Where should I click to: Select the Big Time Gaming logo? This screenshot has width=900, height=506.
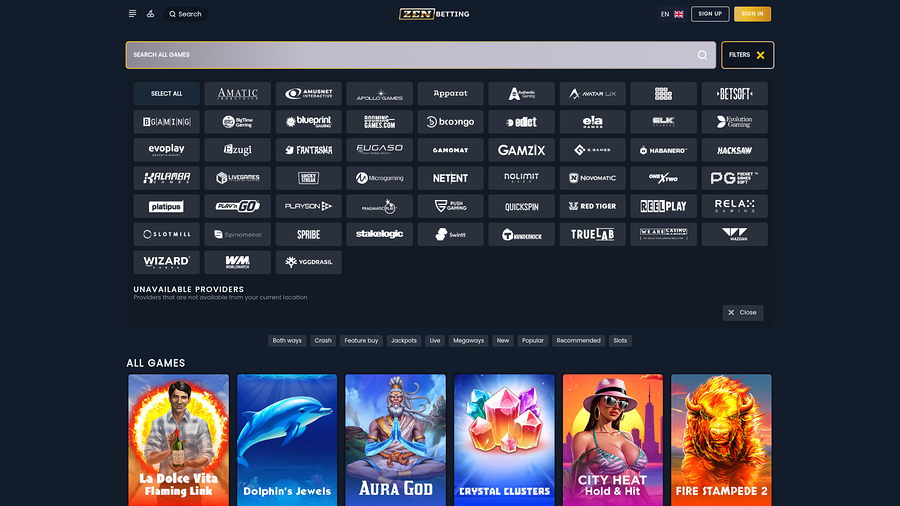[x=238, y=122]
